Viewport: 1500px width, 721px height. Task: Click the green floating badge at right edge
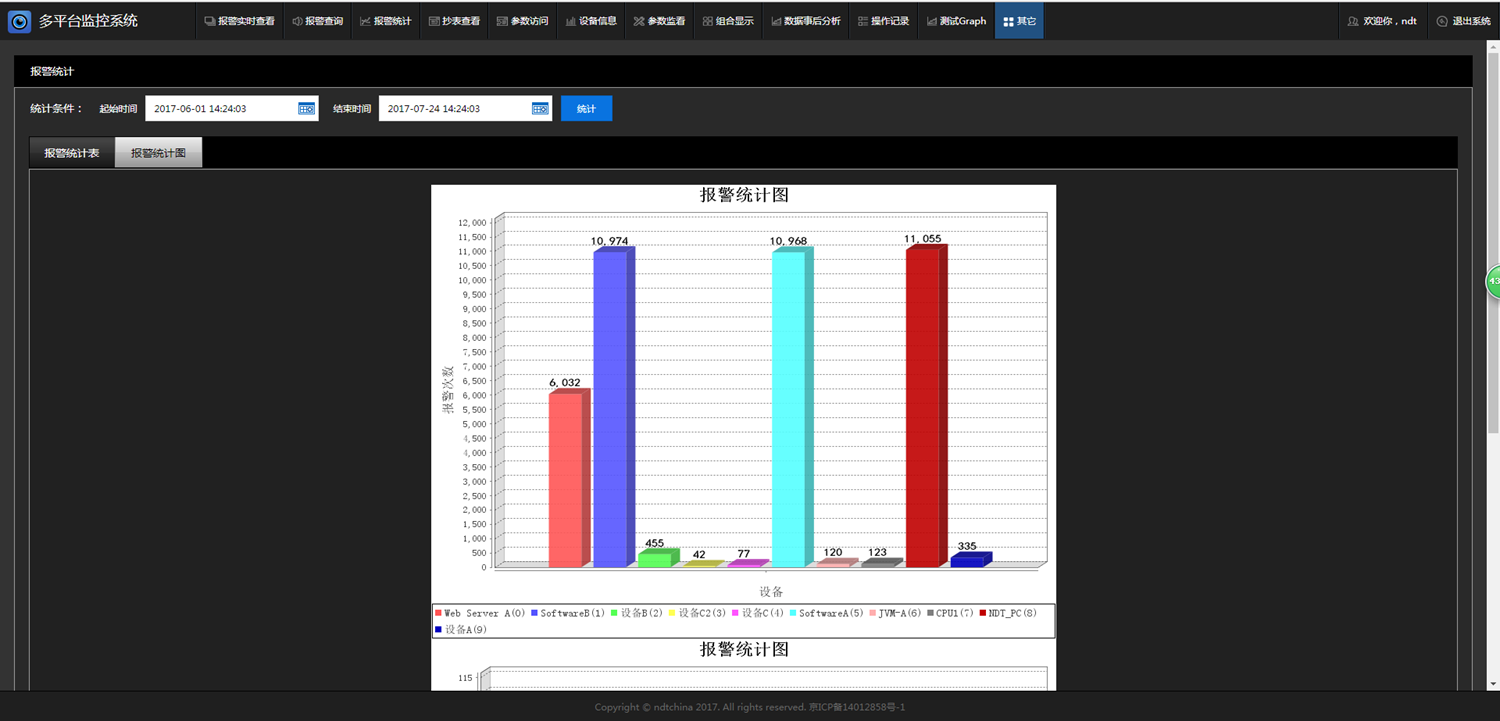[1493, 282]
